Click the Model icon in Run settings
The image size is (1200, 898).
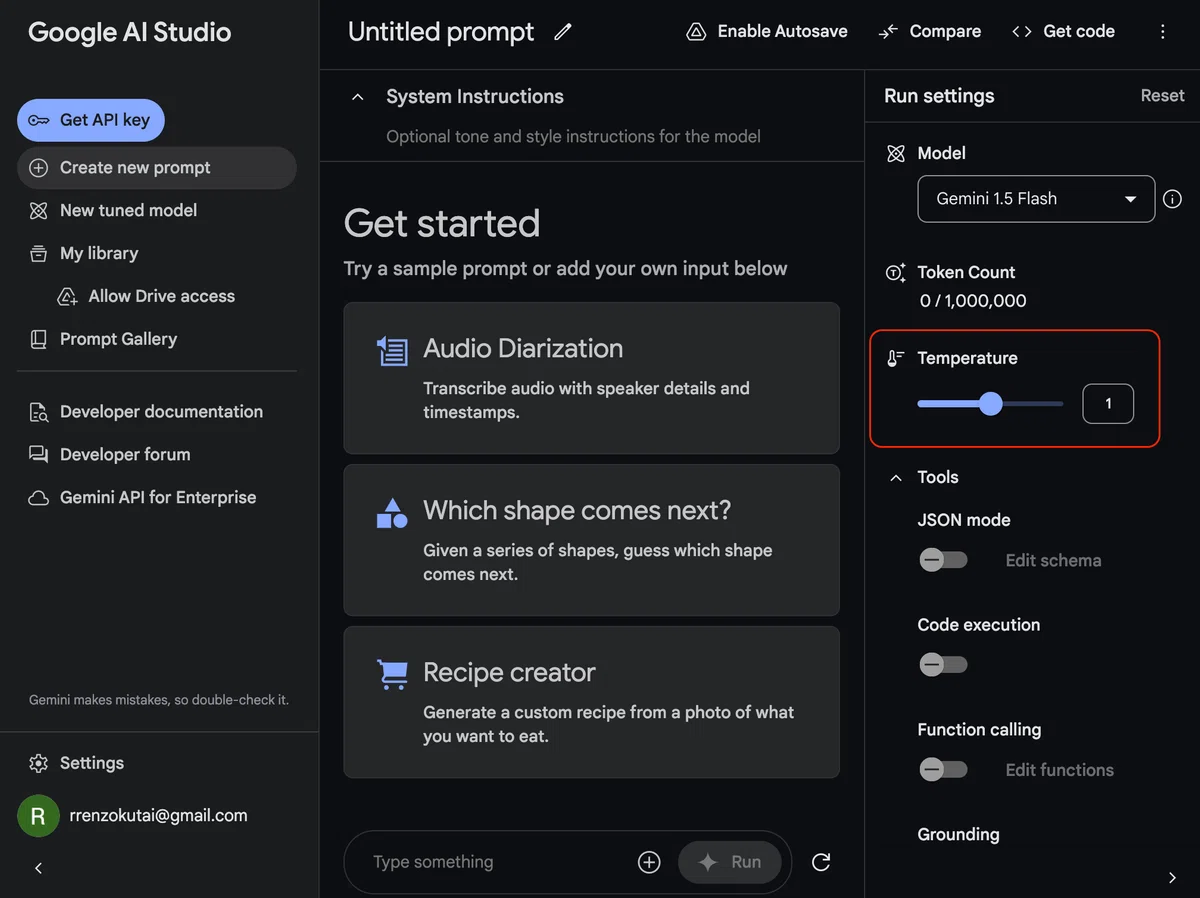point(896,154)
